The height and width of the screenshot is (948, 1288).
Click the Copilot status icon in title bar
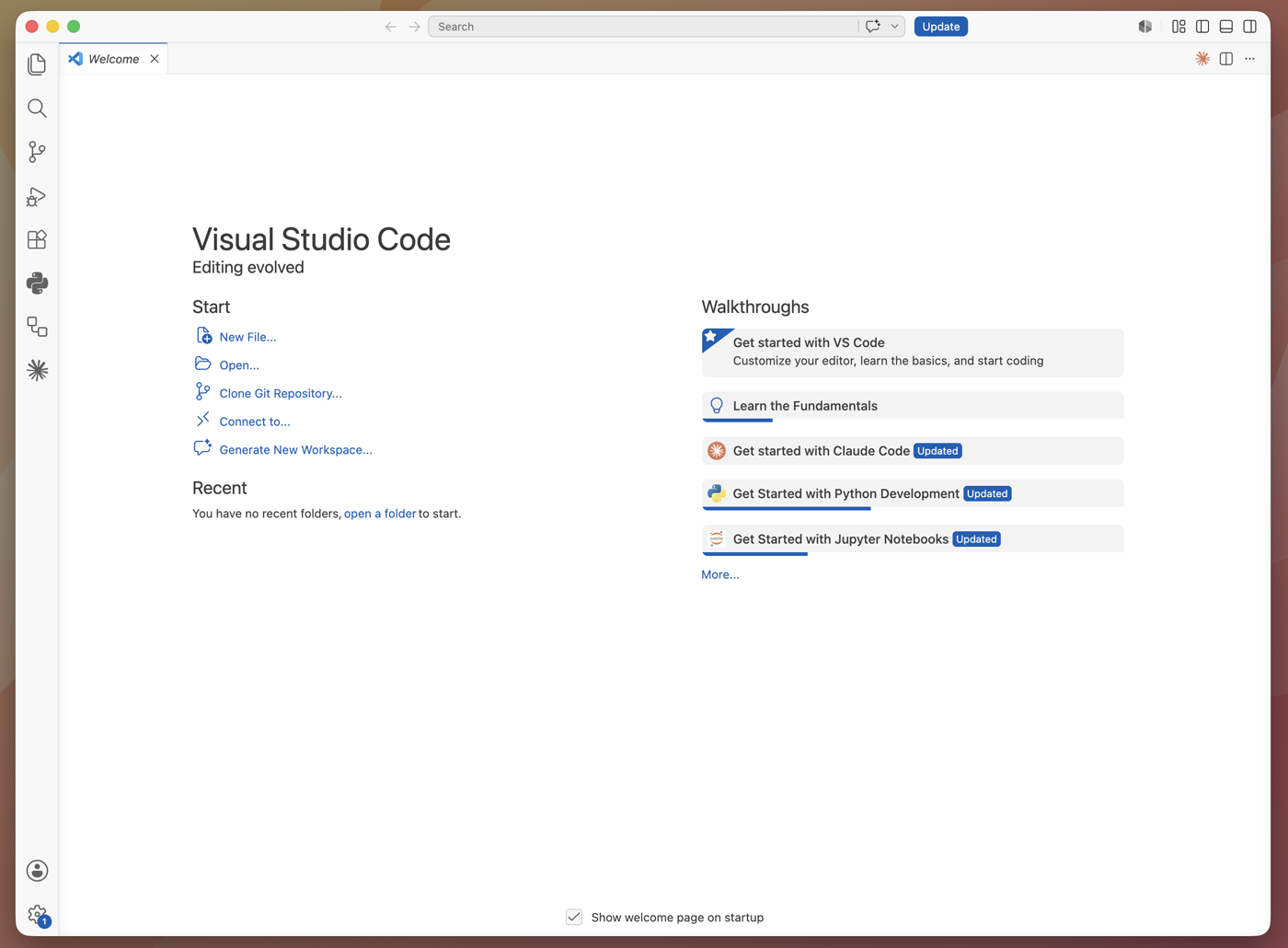click(1145, 27)
